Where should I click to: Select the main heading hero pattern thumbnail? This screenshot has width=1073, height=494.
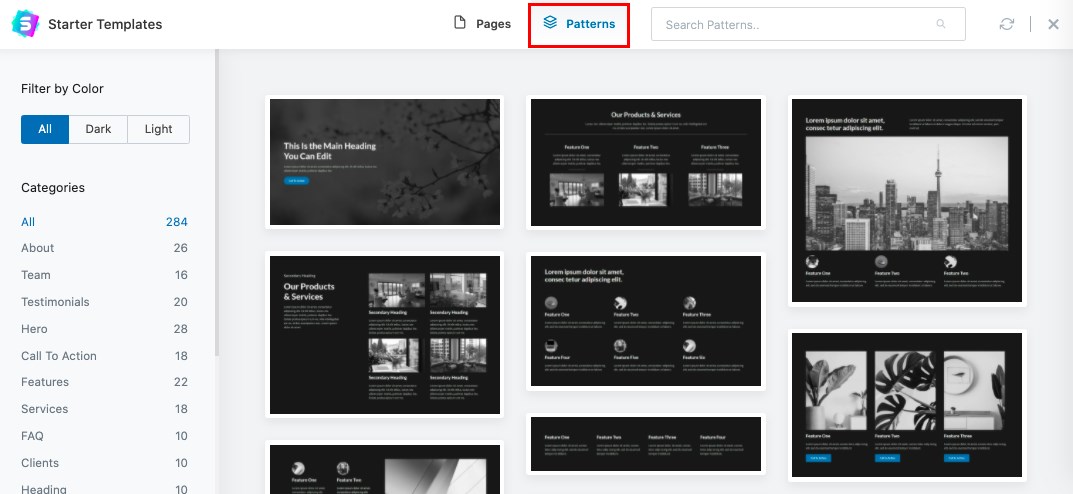[x=385, y=162]
